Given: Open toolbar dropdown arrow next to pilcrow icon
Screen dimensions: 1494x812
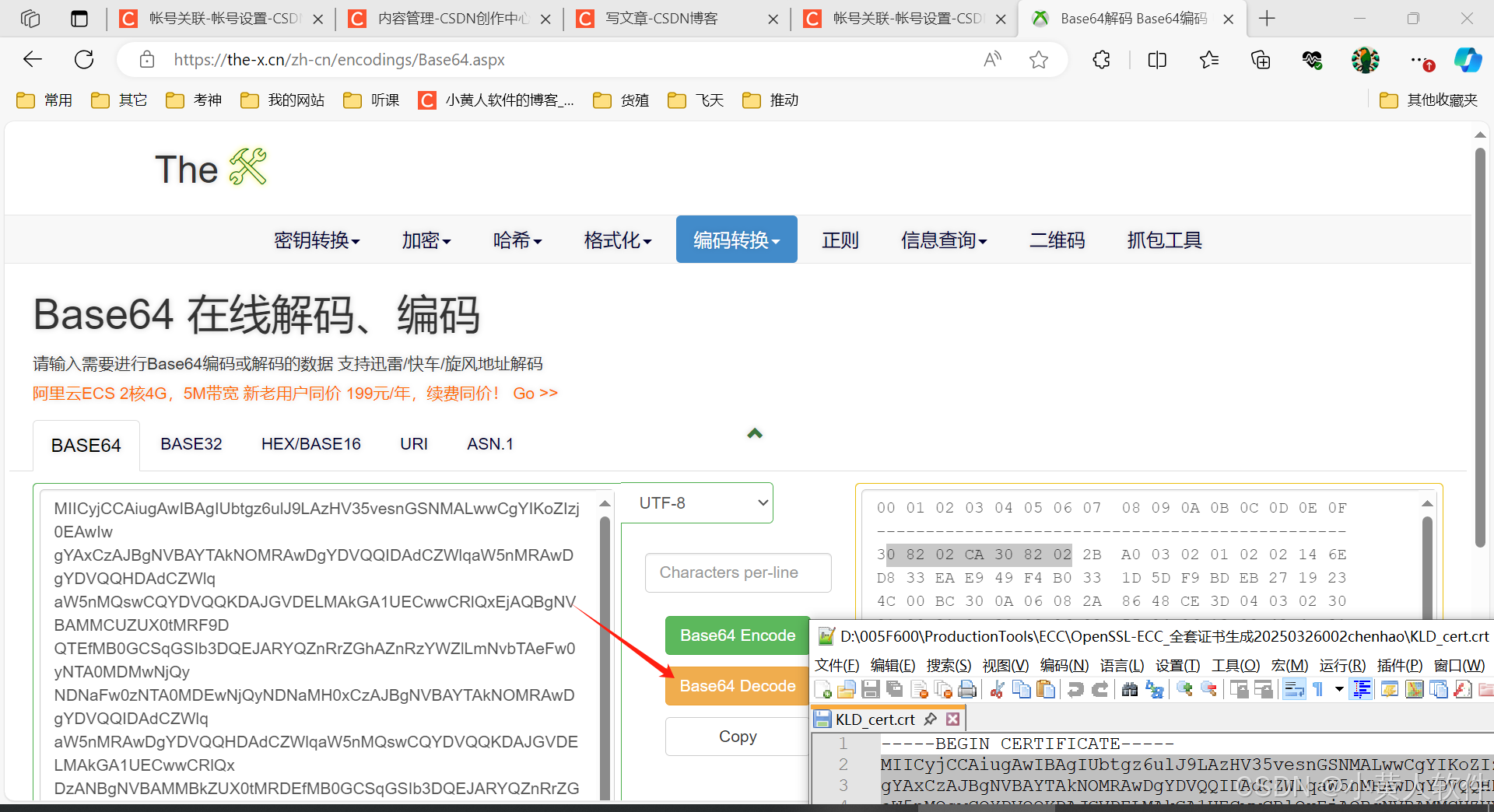Looking at the screenshot, I should pos(1339,689).
